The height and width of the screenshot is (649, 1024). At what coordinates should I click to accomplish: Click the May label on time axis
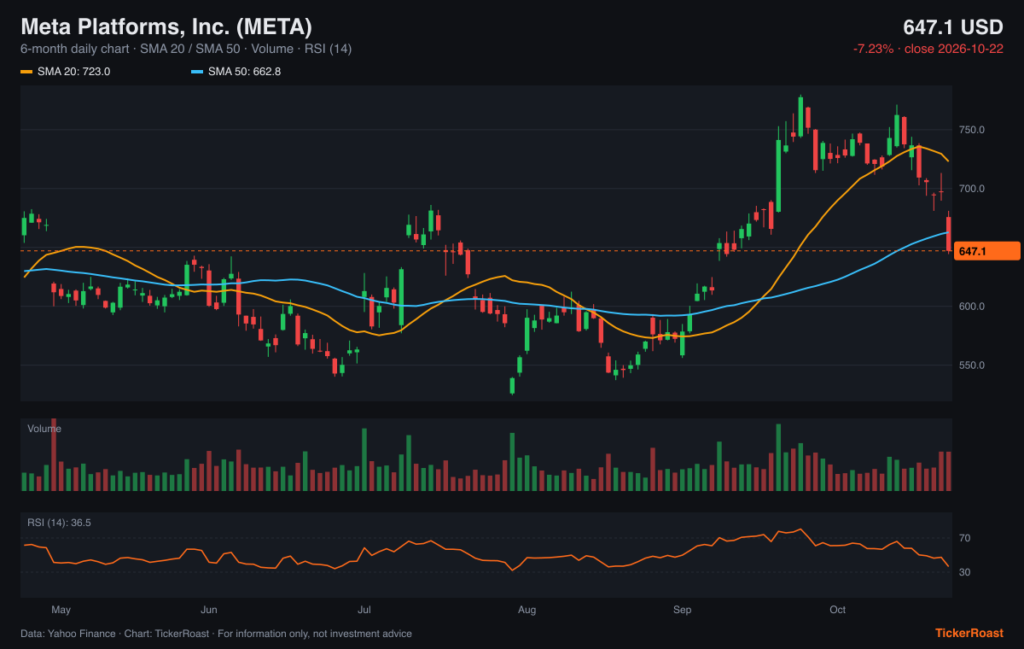pos(61,610)
